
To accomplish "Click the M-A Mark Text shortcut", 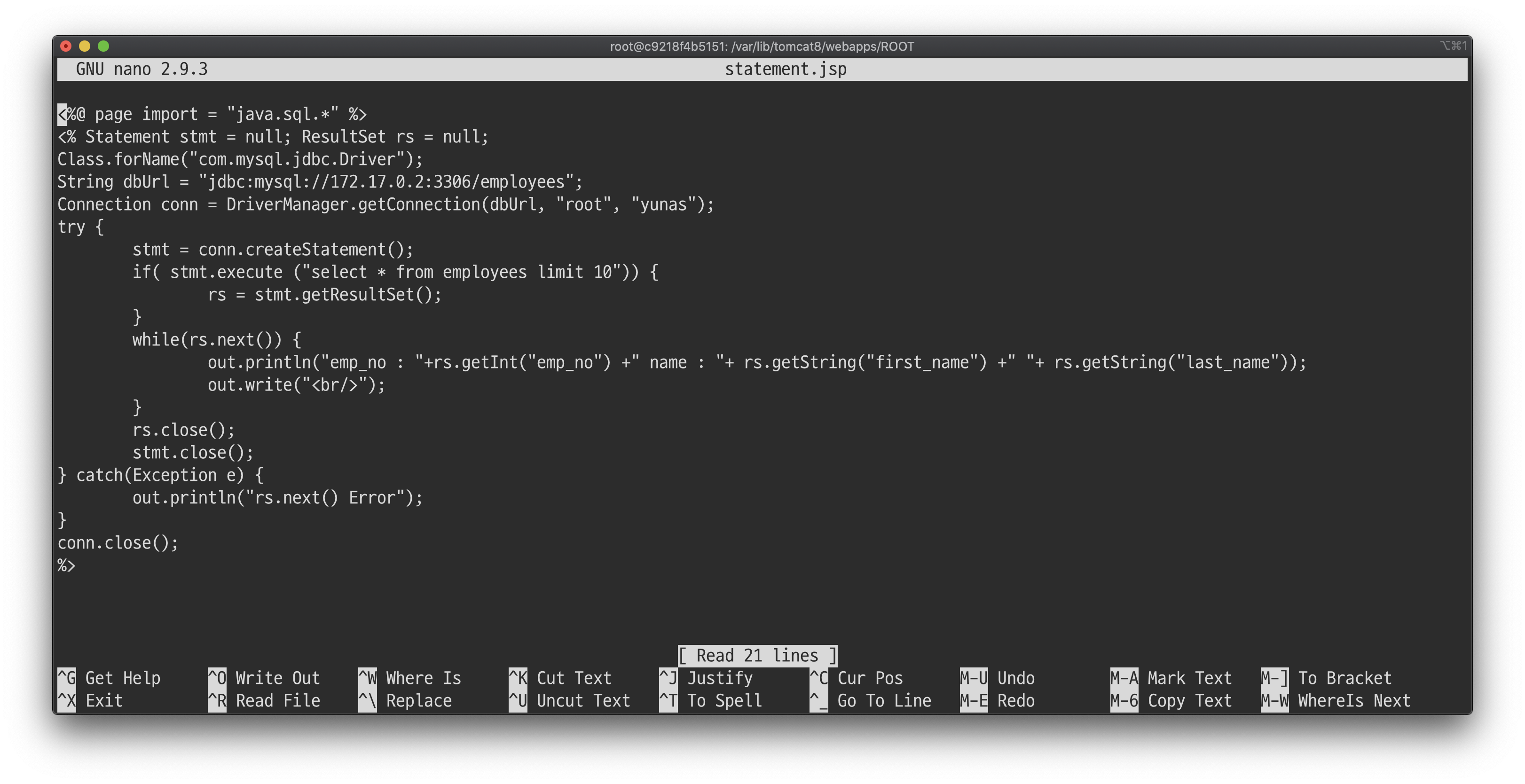I will click(1171, 677).
